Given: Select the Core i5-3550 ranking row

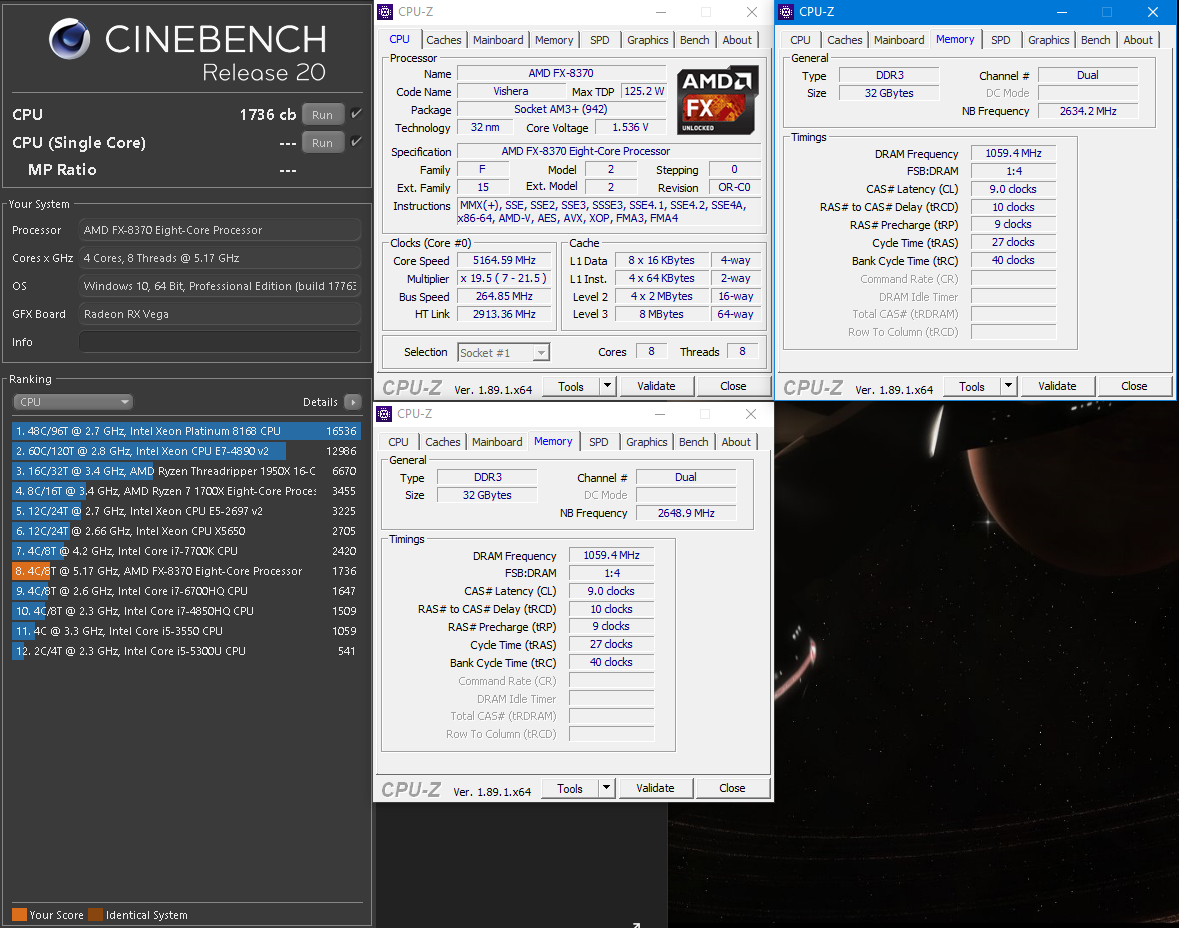Looking at the screenshot, I should coord(186,631).
